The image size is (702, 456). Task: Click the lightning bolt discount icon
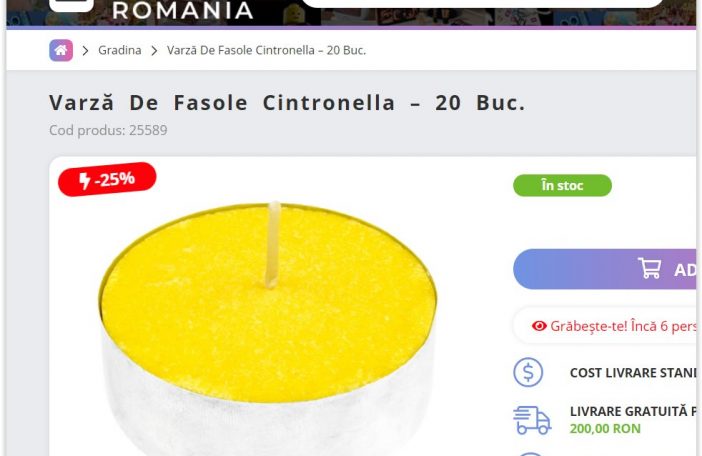(85, 181)
